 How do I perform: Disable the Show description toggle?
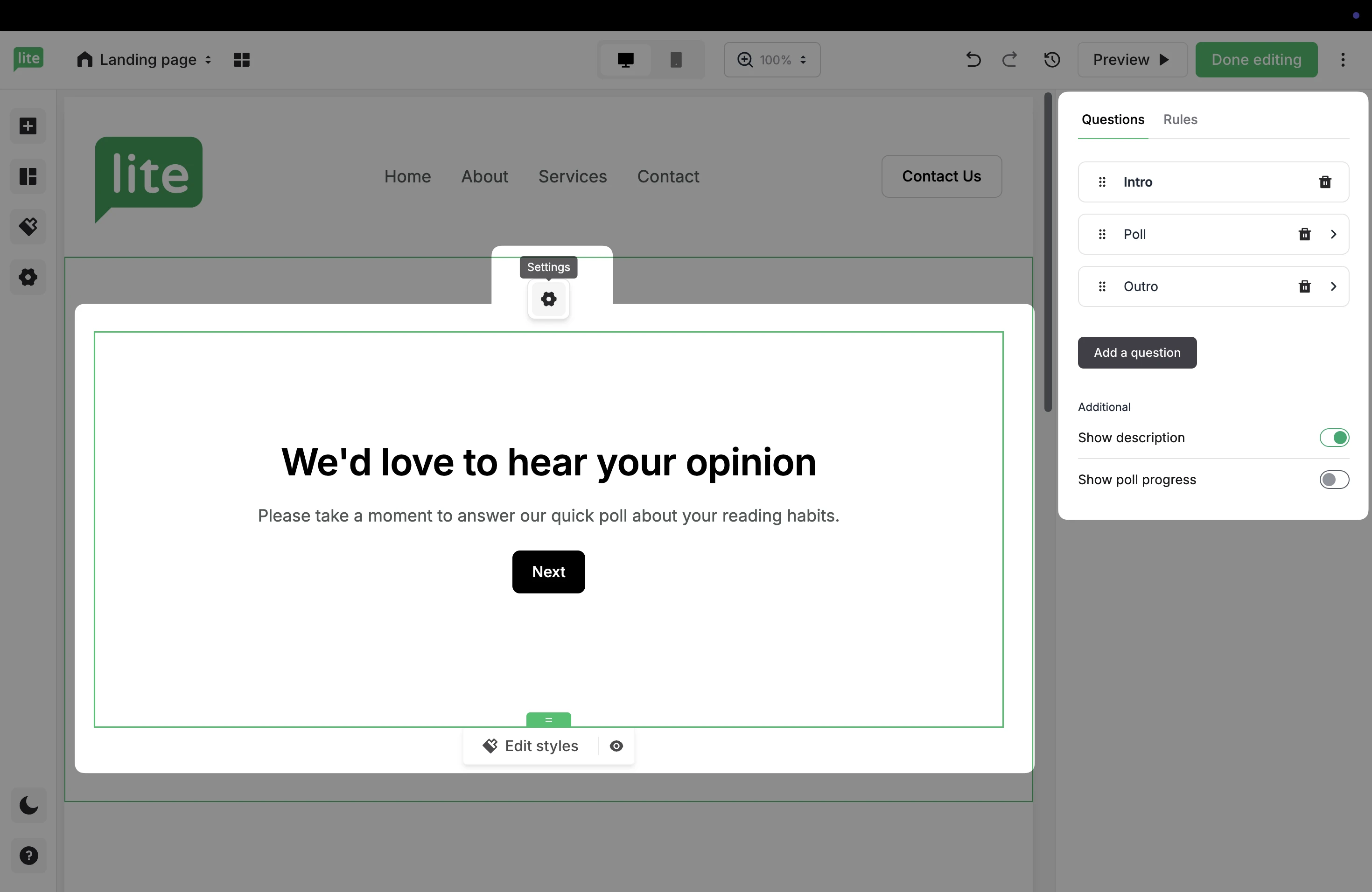1334,438
